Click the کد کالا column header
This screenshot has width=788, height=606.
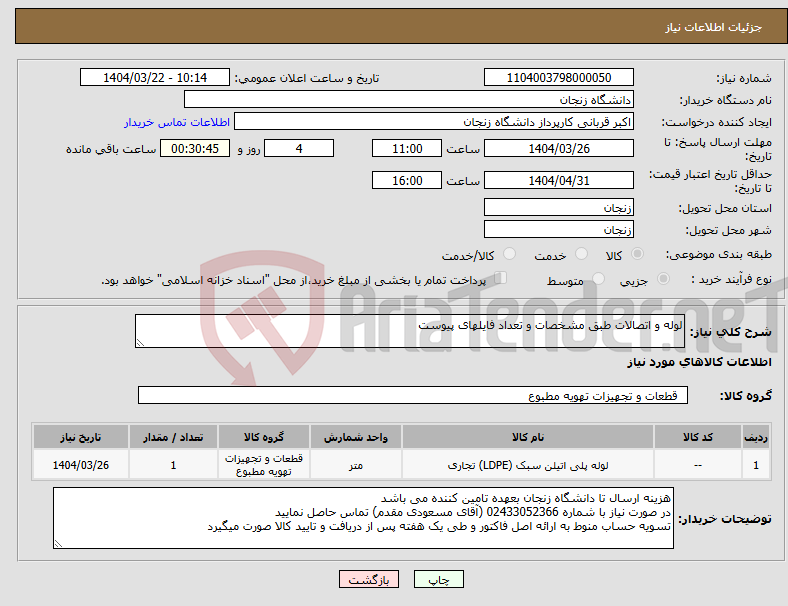point(698,437)
